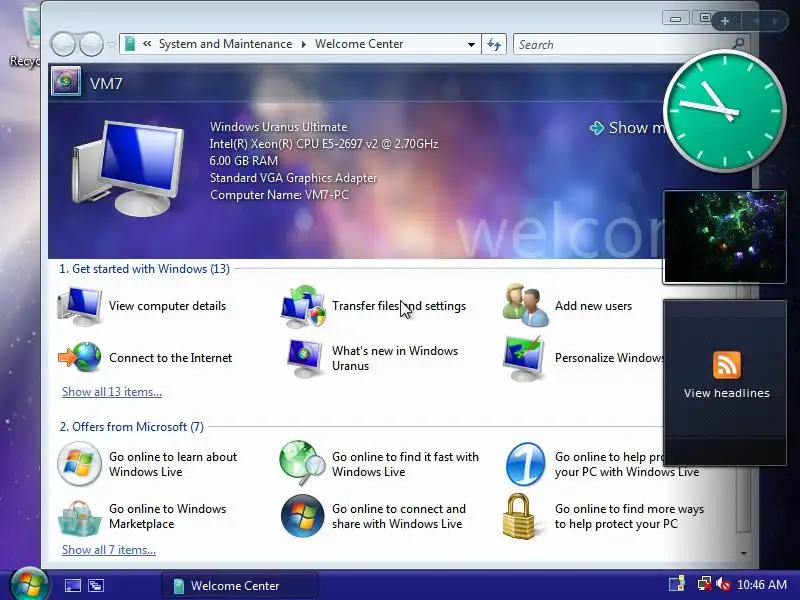
Task: Open the recent pages dropdown arrow
Action: pyautogui.click(x=111, y=44)
